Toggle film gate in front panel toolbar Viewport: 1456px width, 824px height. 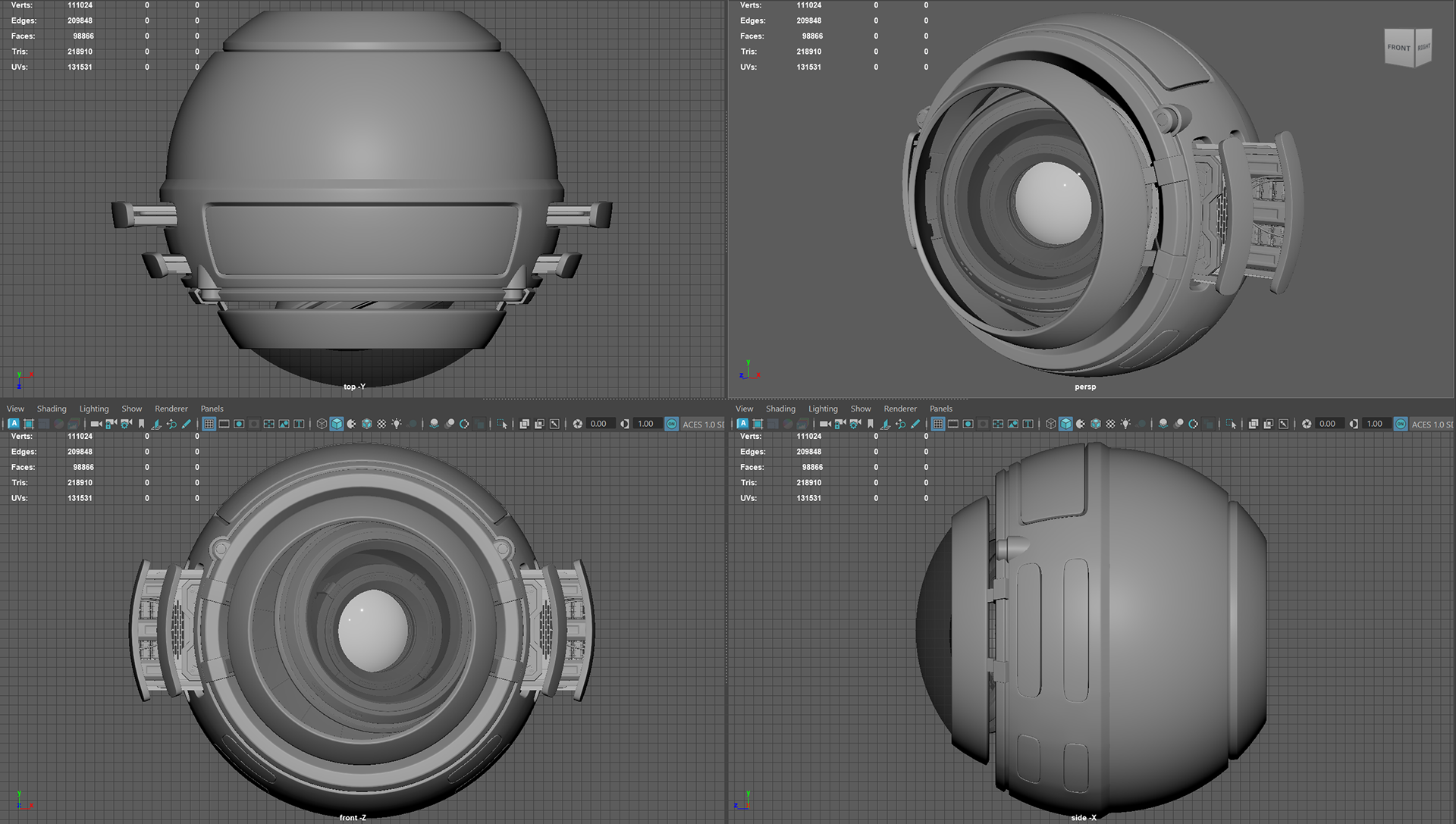point(224,424)
